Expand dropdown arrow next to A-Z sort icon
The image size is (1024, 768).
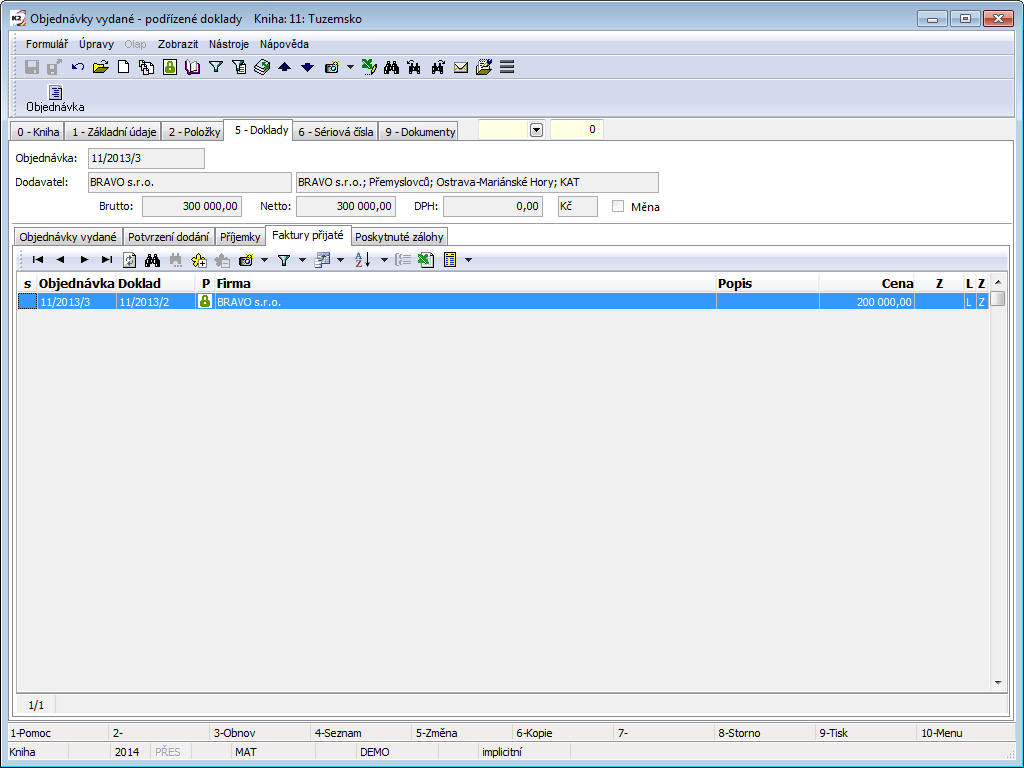384,260
